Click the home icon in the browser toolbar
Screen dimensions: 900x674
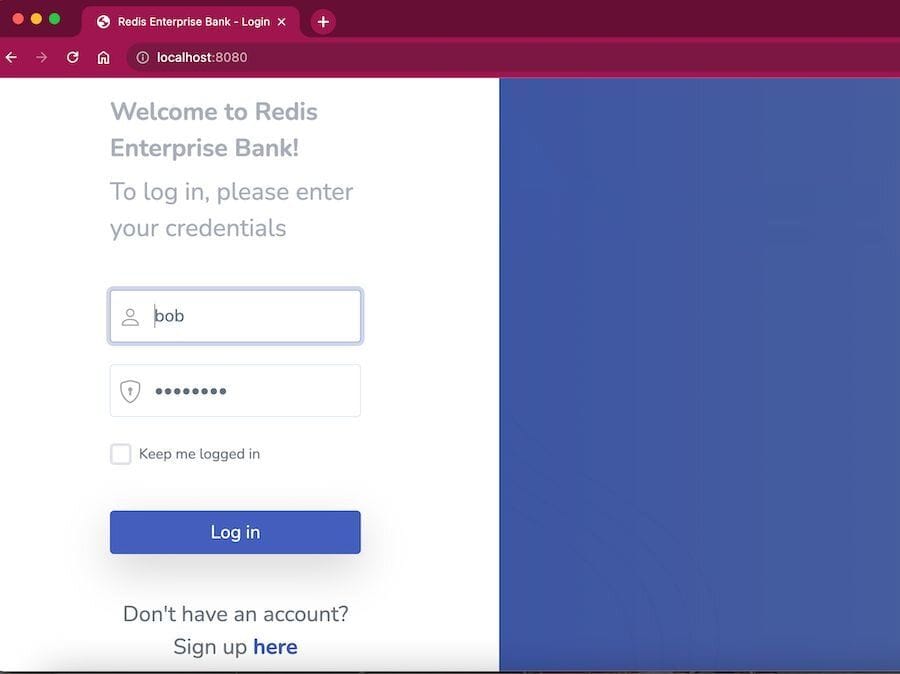click(103, 57)
